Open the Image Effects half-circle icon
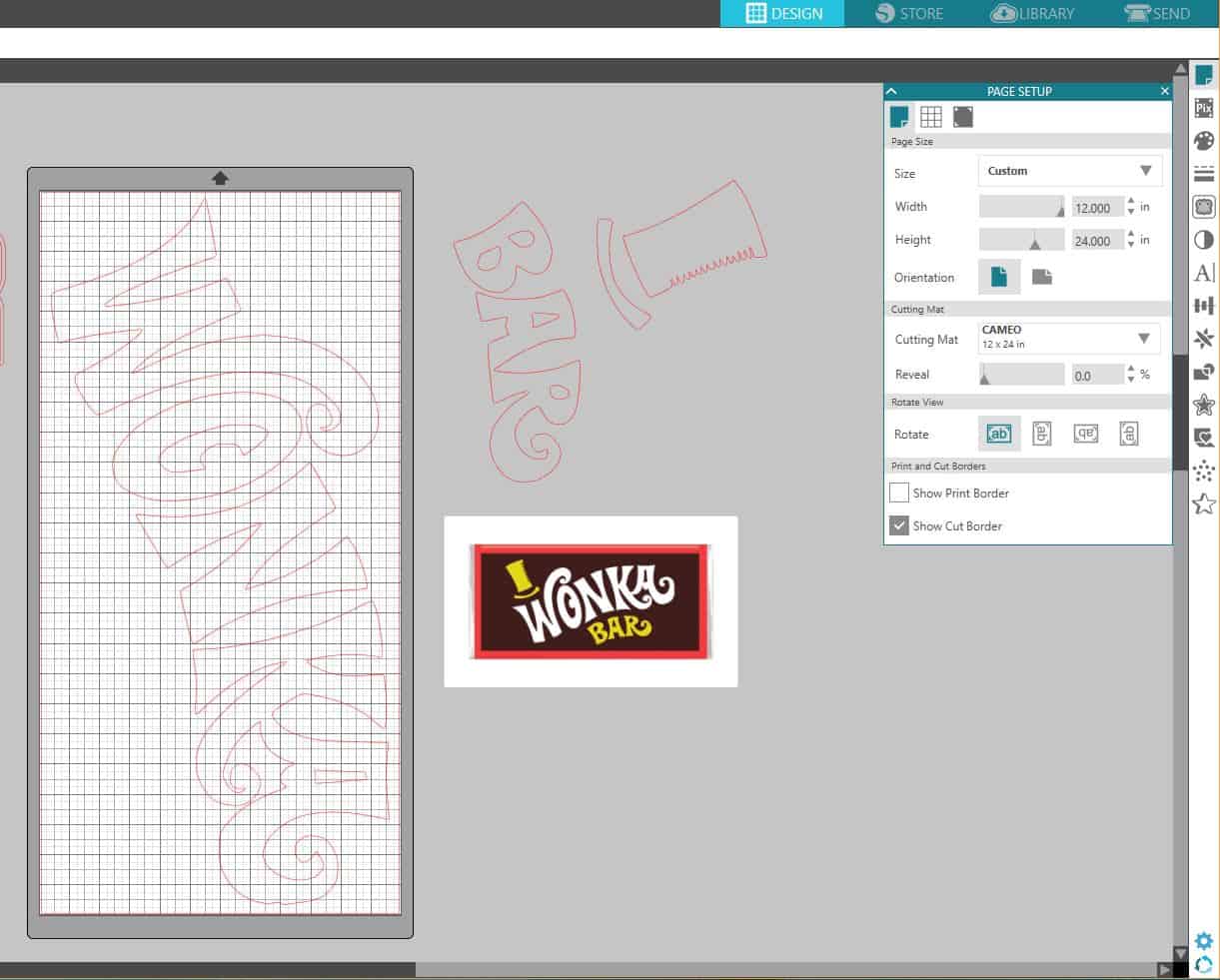The height and width of the screenshot is (980, 1220). tap(1203, 240)
